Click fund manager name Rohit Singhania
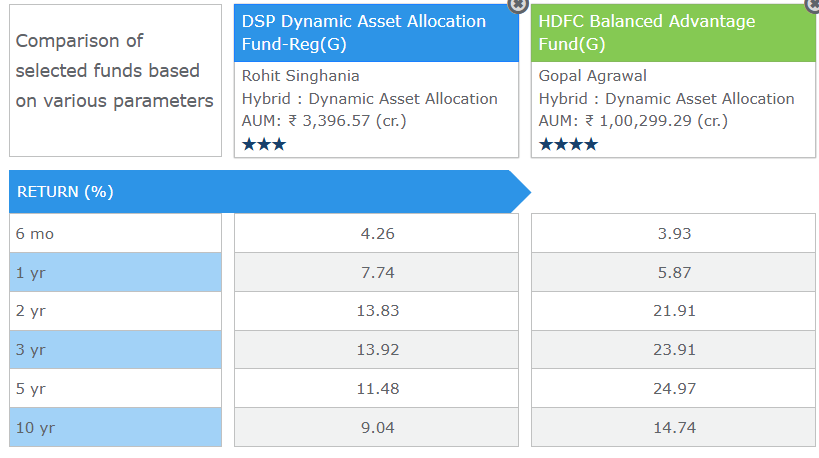 300,76
